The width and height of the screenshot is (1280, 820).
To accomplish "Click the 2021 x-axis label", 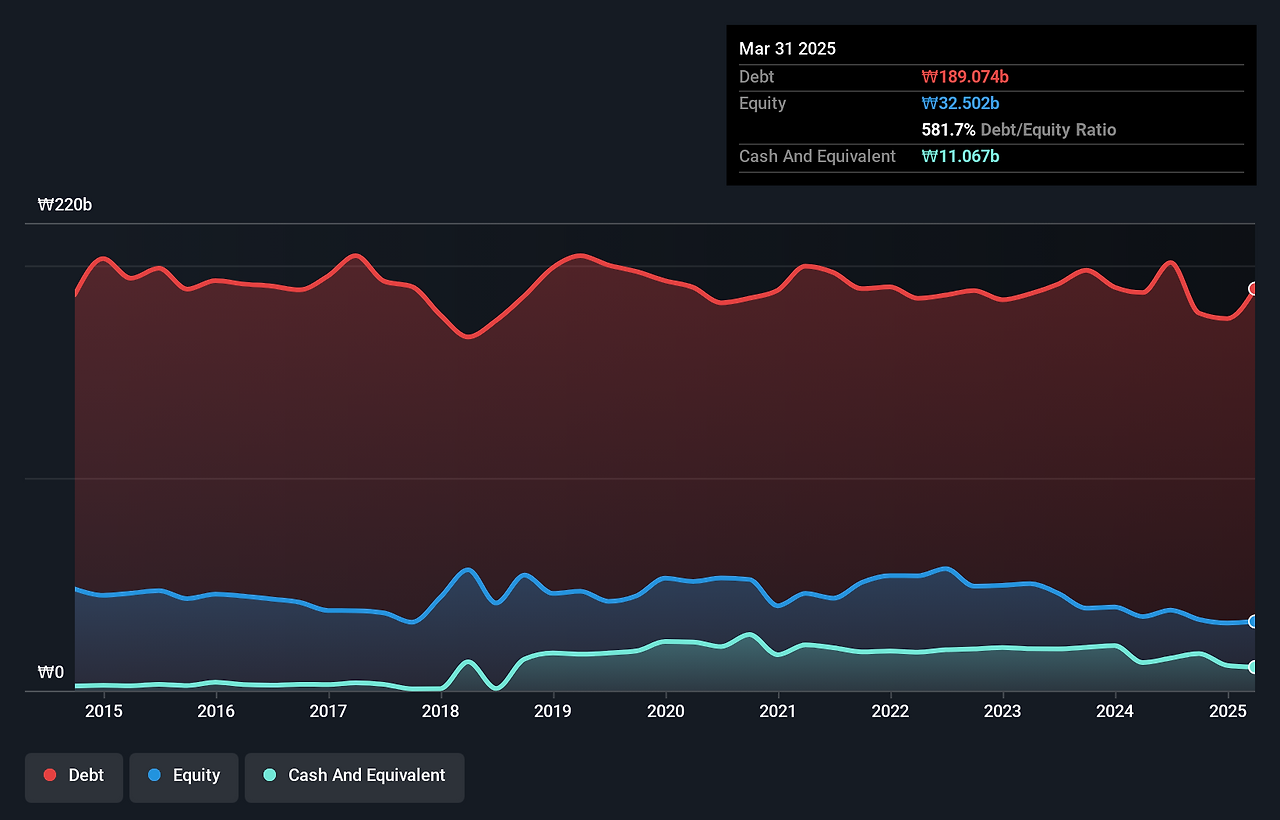I will pos(778,711).
